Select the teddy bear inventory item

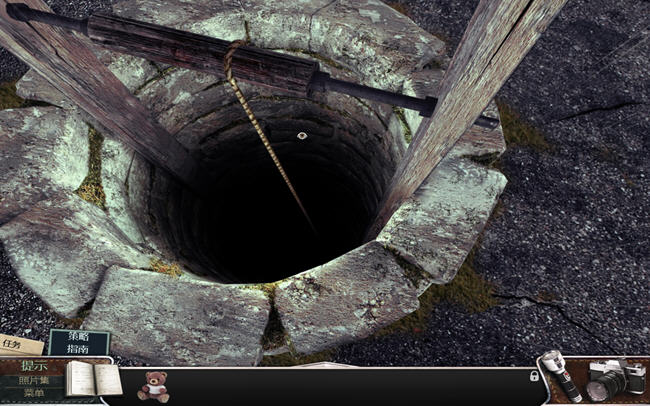click(x=153, y=387)
